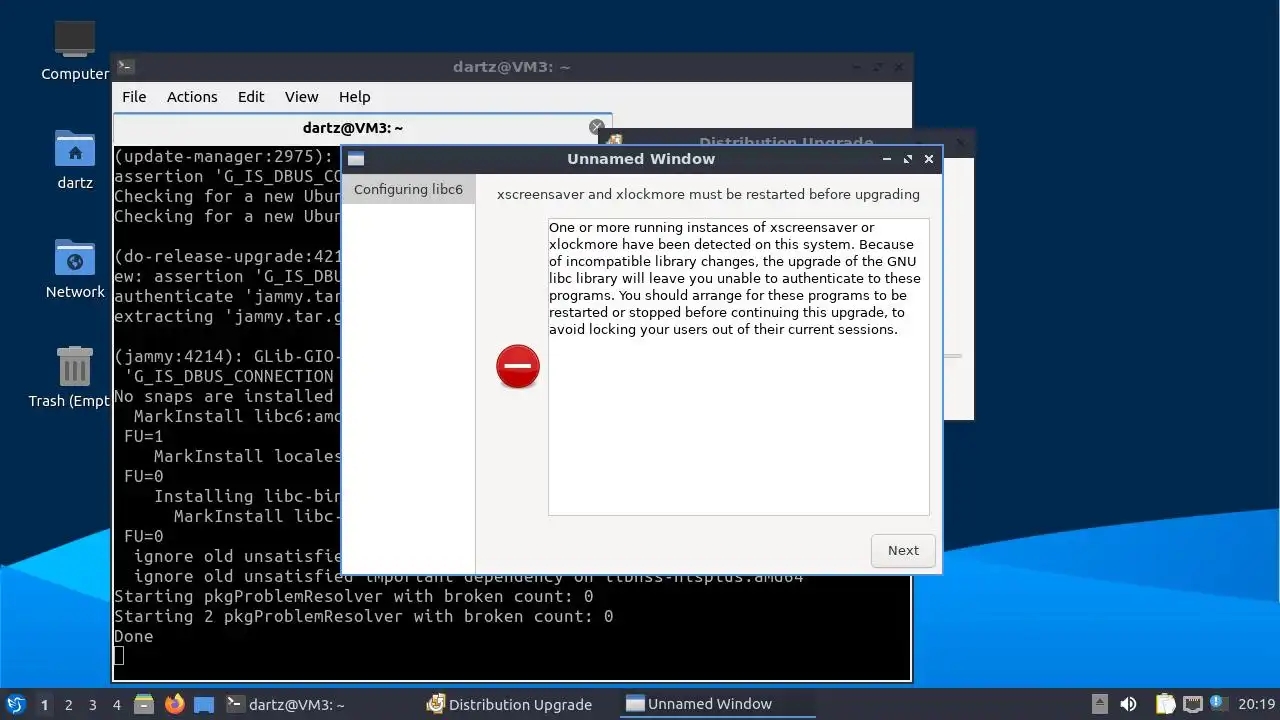
Task: Close the dartz@VM3 terminal tab
Action: (596, 127)
